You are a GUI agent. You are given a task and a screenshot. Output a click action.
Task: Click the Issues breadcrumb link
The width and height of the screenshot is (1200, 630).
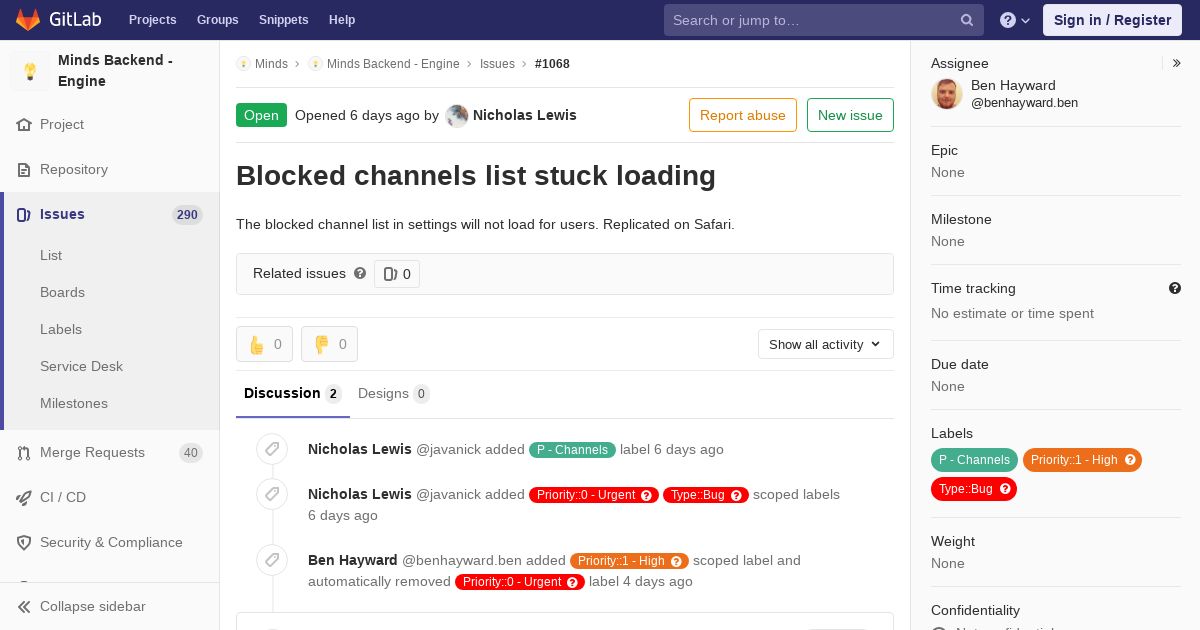coord(497,64)
